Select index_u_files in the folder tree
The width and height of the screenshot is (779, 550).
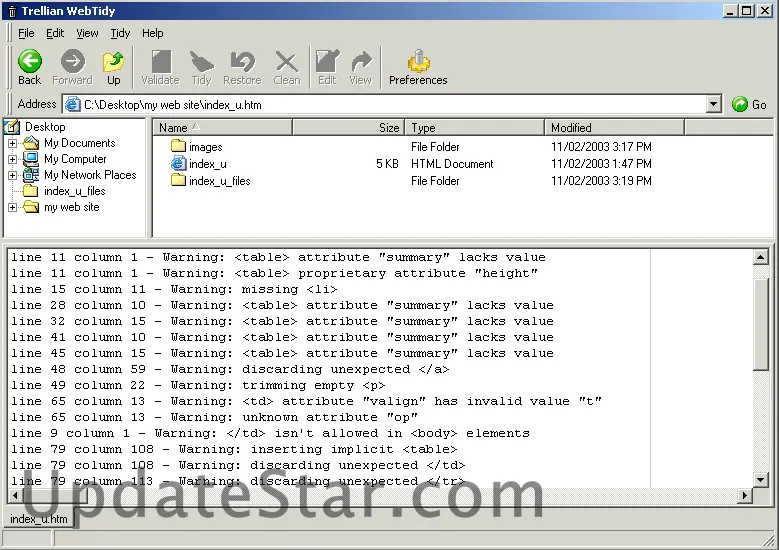click(75, 191)
